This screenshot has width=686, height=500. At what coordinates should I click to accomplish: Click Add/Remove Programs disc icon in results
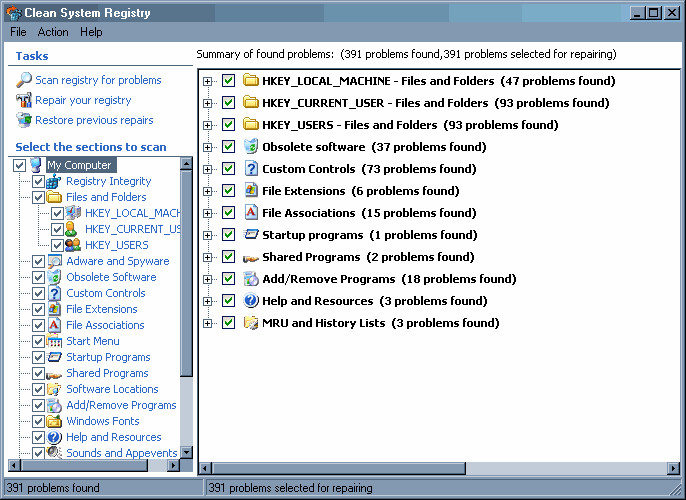(251, 278)
